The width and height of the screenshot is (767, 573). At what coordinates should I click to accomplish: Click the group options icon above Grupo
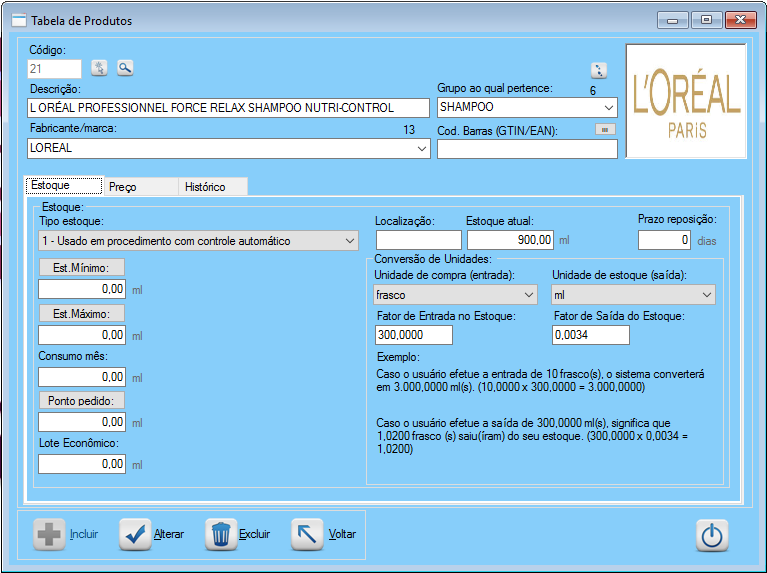click(x=599, y=70)
